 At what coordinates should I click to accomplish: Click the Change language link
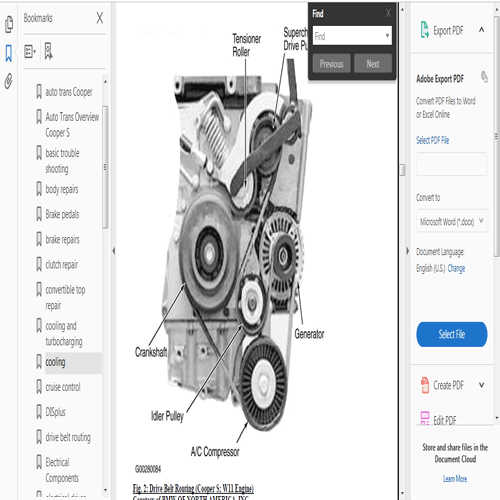coord(456,268)
